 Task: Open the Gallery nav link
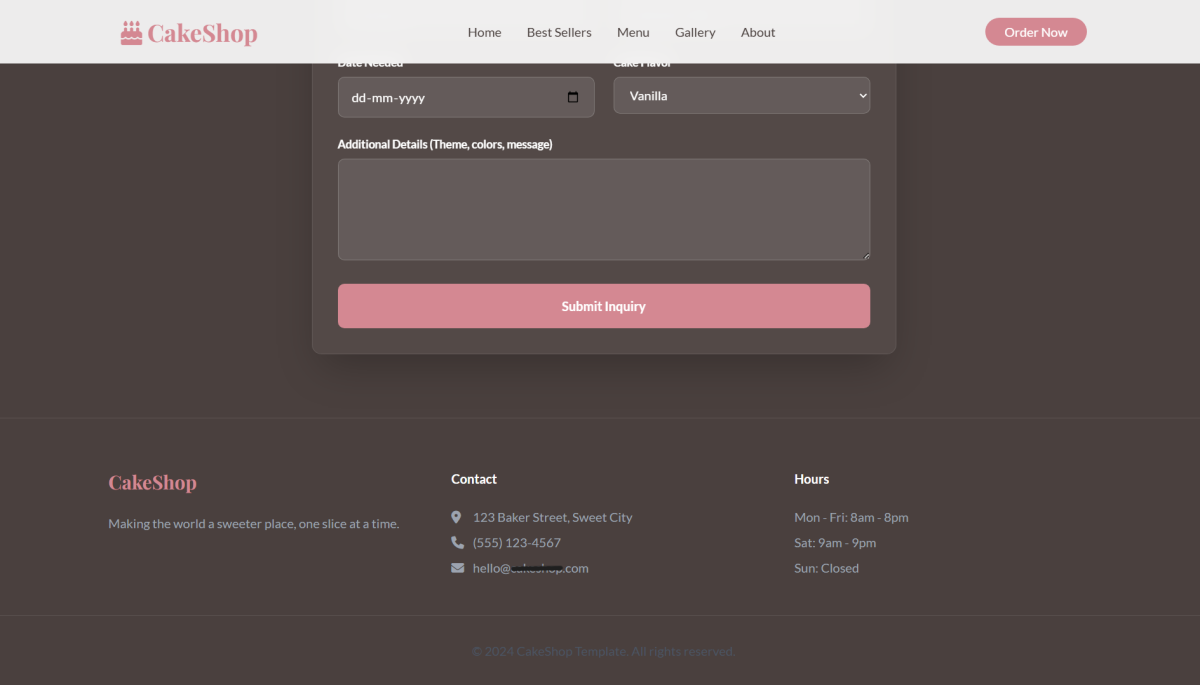pos(695,32)
